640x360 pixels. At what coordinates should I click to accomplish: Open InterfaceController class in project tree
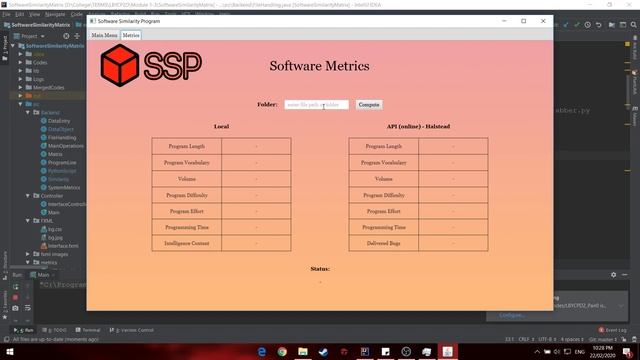click(67, 204)
